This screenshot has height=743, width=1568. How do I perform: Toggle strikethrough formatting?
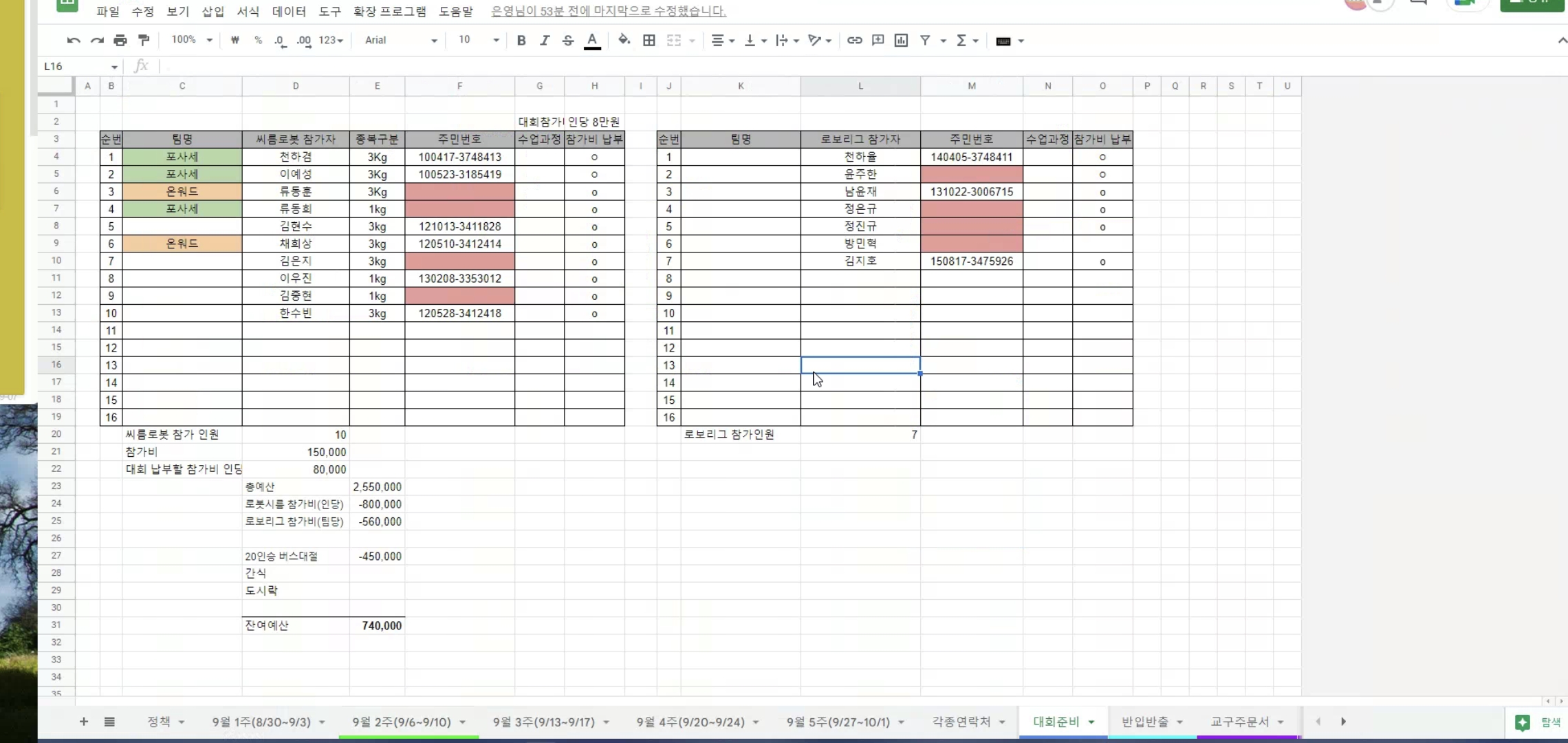point(568,41)
